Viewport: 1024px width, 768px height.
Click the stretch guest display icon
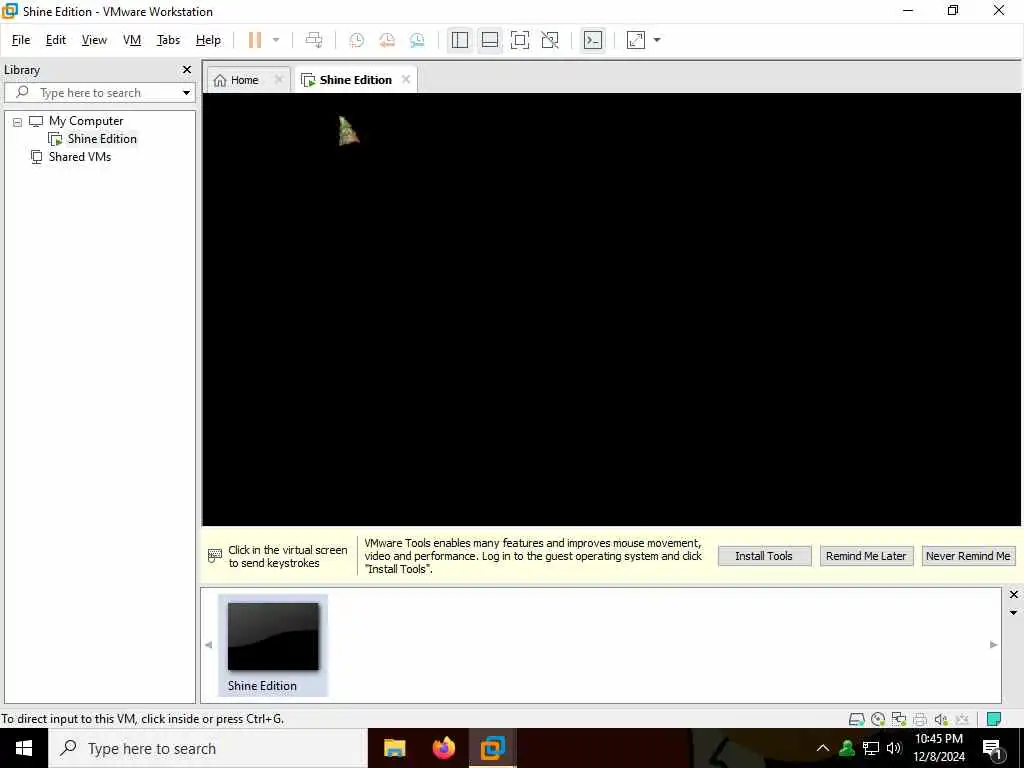click(x=635, y=40)
